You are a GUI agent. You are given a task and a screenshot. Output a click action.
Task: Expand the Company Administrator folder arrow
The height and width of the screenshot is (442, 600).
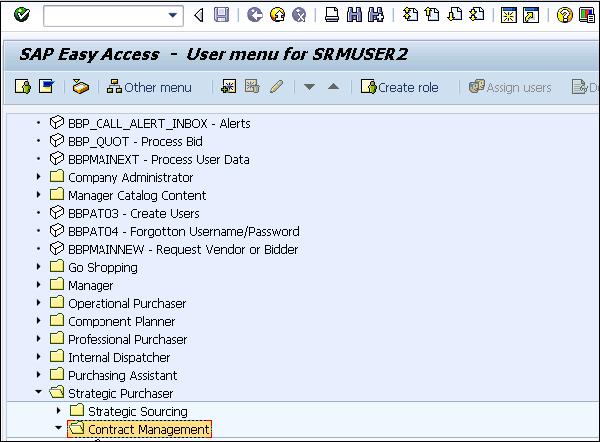pyautogui.click(x=38, y=177)
